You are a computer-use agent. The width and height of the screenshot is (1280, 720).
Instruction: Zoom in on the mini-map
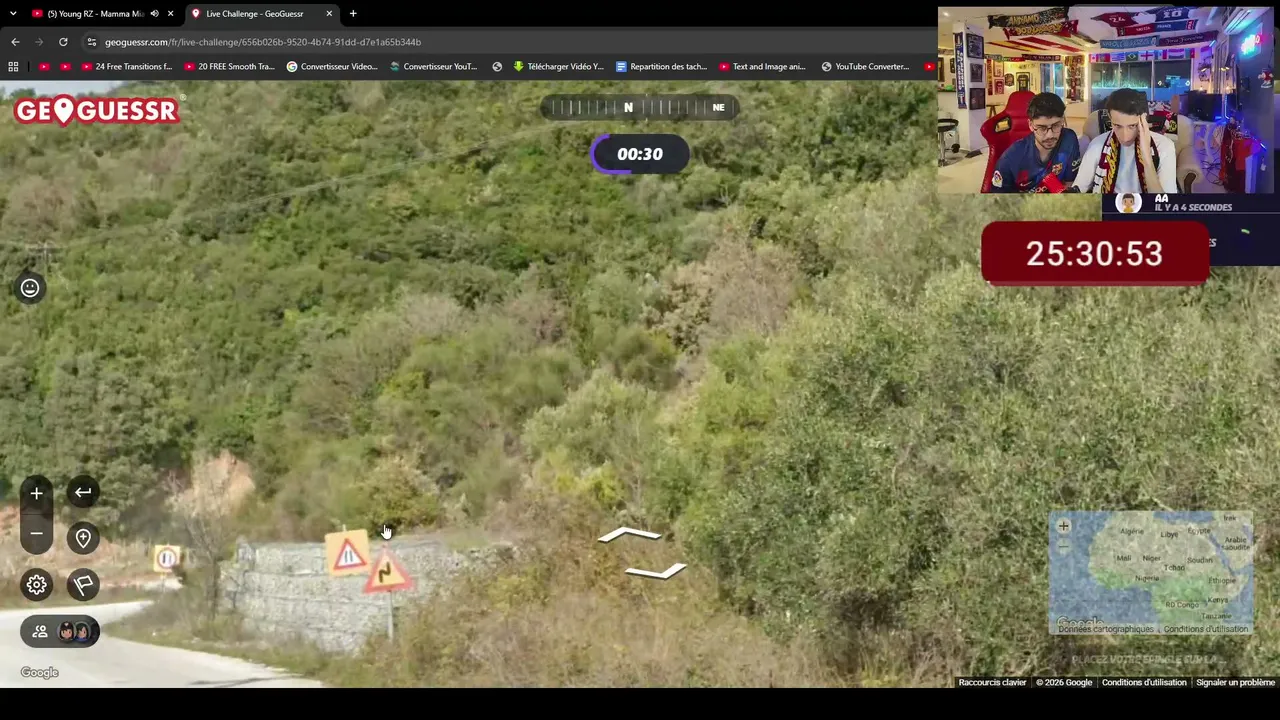1063,526
